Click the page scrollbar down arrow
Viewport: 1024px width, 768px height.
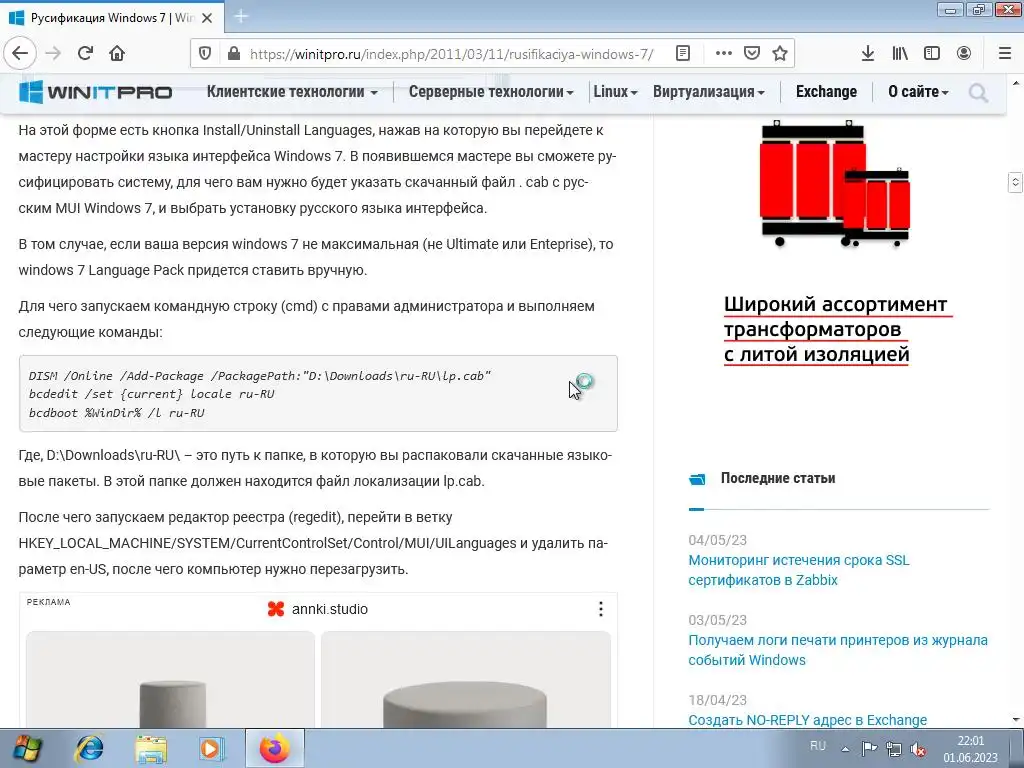pos(1016,720)
